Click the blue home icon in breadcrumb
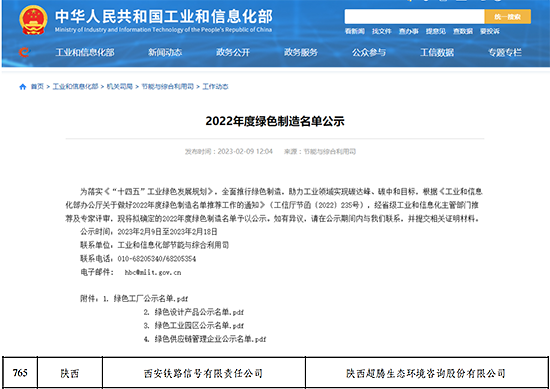Screen dimensions: 550x389 (x=23, y=87)
